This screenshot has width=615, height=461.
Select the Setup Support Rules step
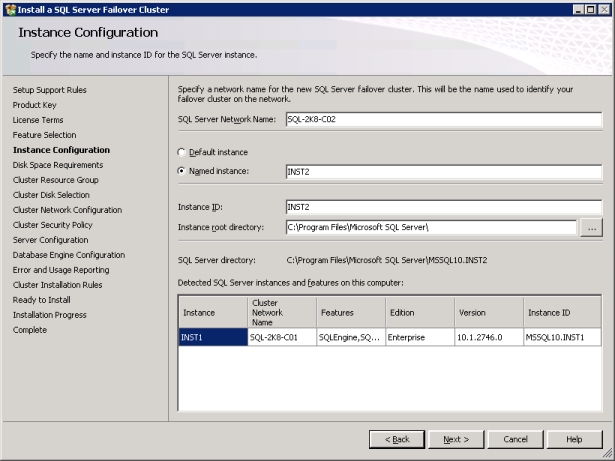tap(49, 90)
